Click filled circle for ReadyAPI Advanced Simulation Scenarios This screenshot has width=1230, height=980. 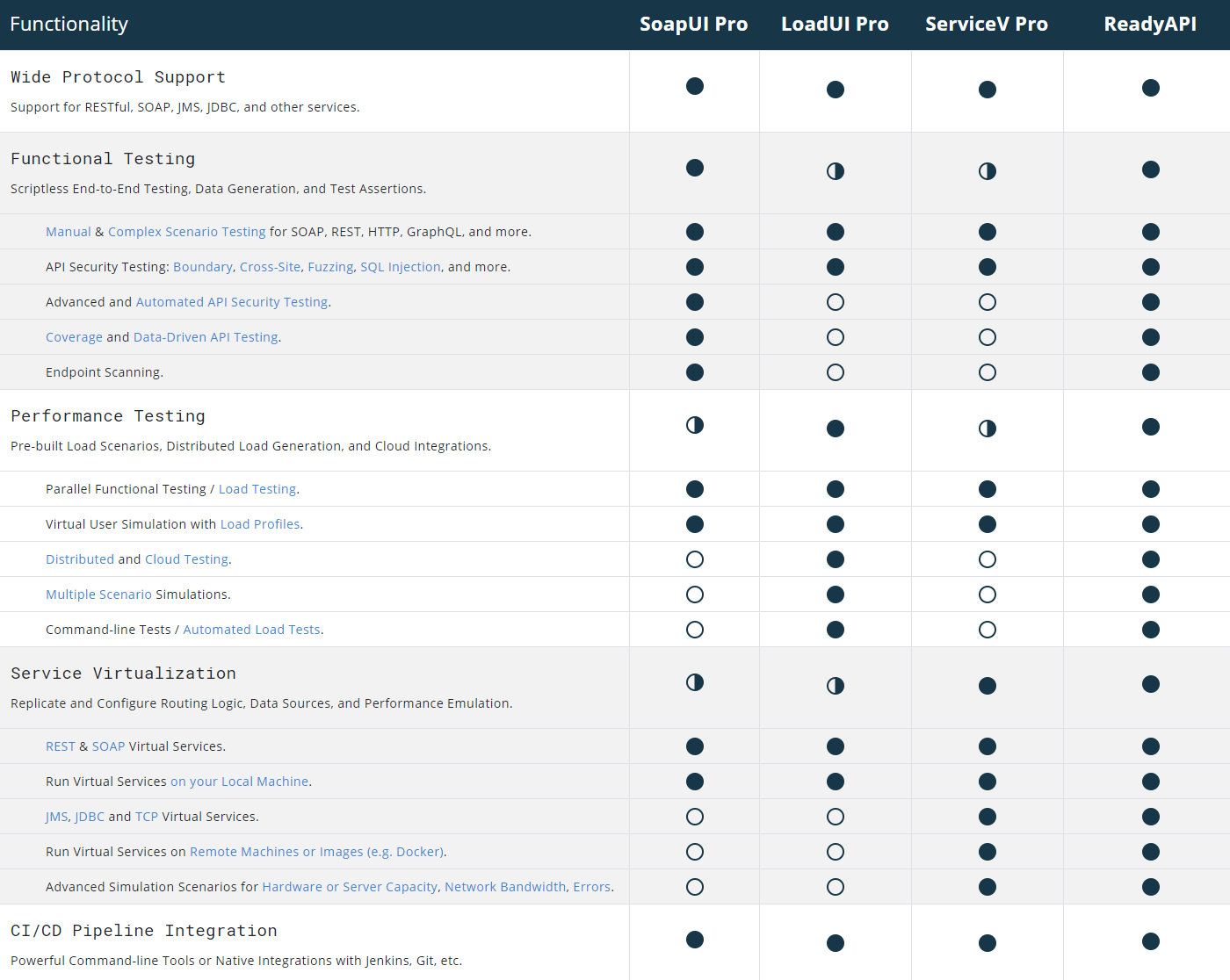coord(1151,887)
